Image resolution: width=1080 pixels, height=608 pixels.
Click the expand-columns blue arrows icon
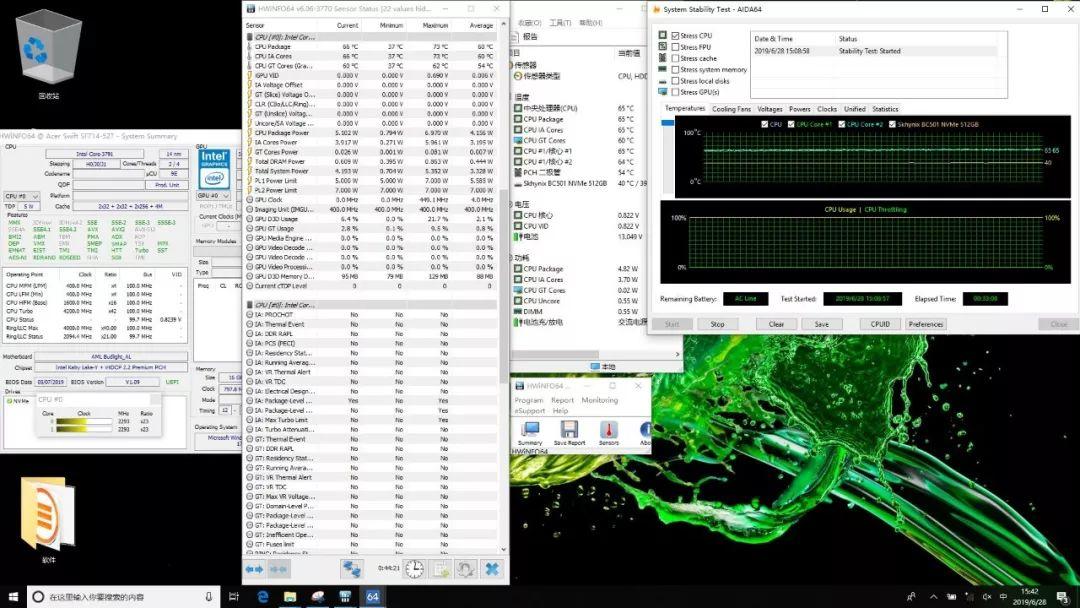254,568
